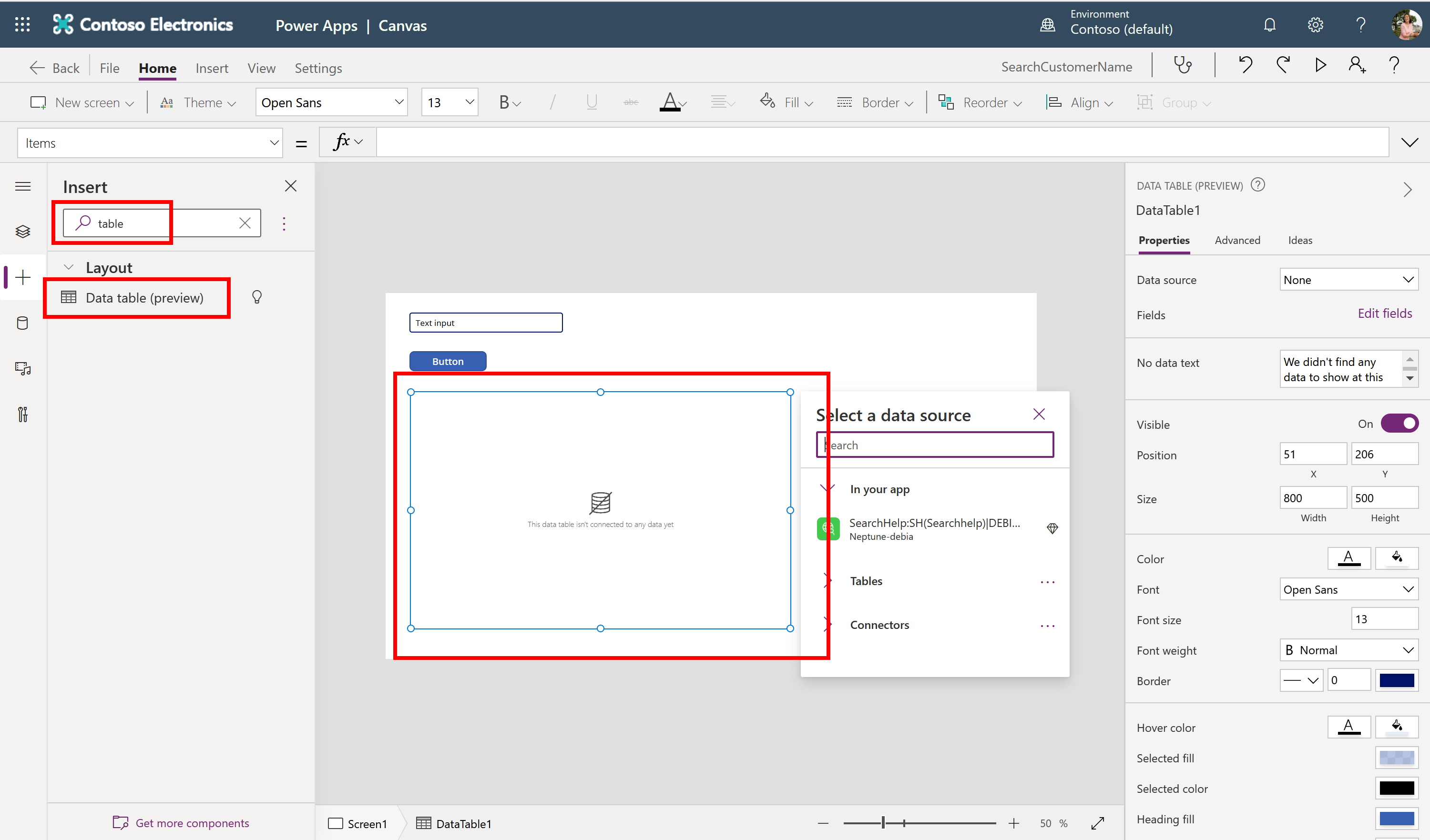The width and height of the screenshot is (1430, 840).
Task: Toggle the Visible switch off
Action: pos(1399,423)
